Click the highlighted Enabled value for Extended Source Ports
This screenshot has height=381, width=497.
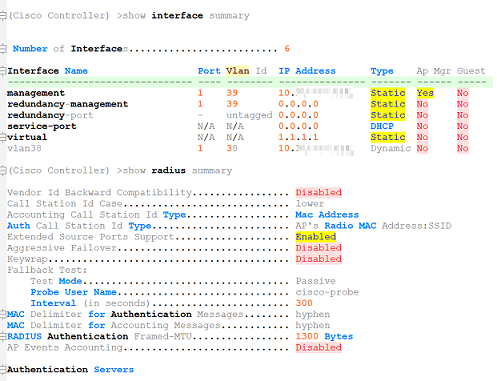(x=316, y=237)
